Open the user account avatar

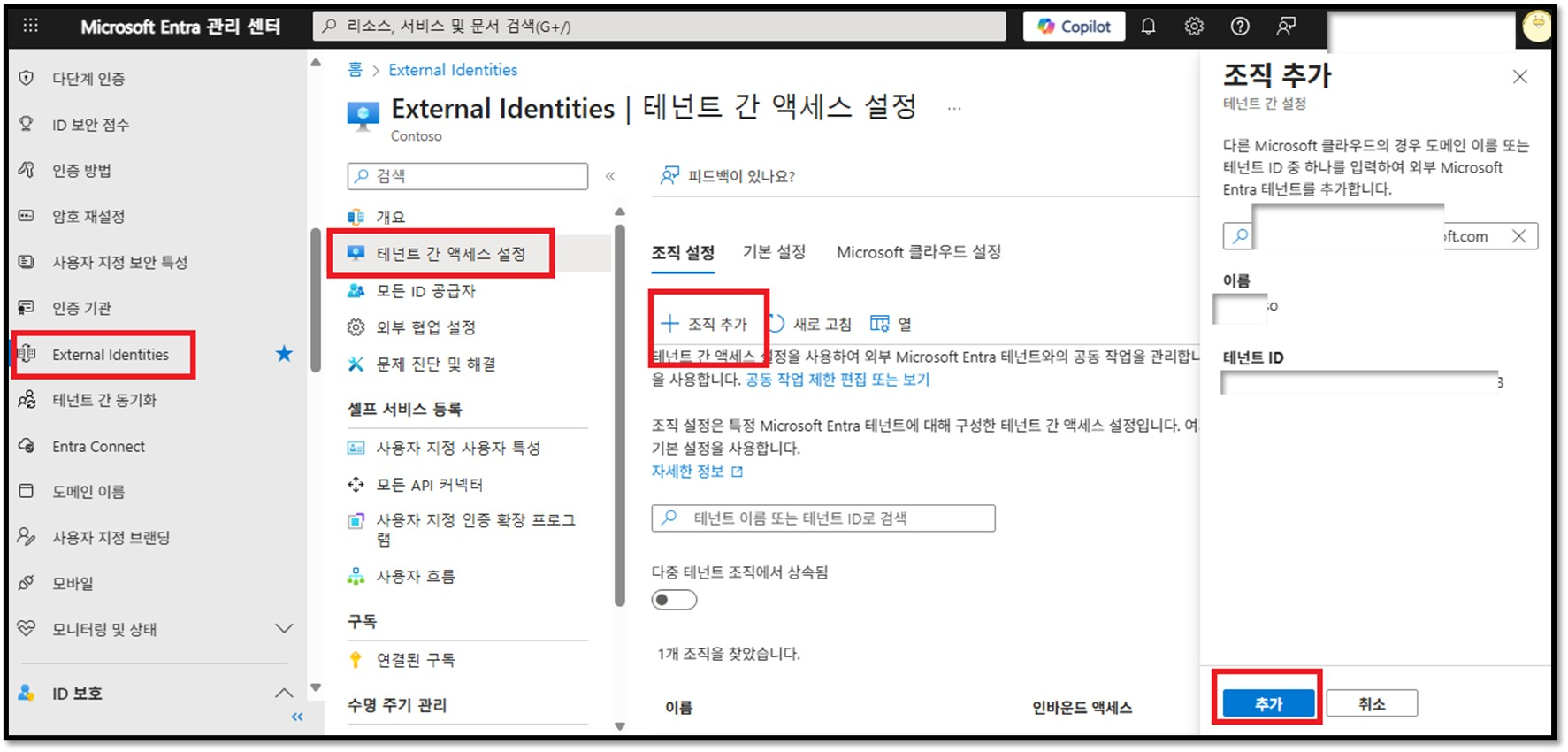coord(1537,27)
